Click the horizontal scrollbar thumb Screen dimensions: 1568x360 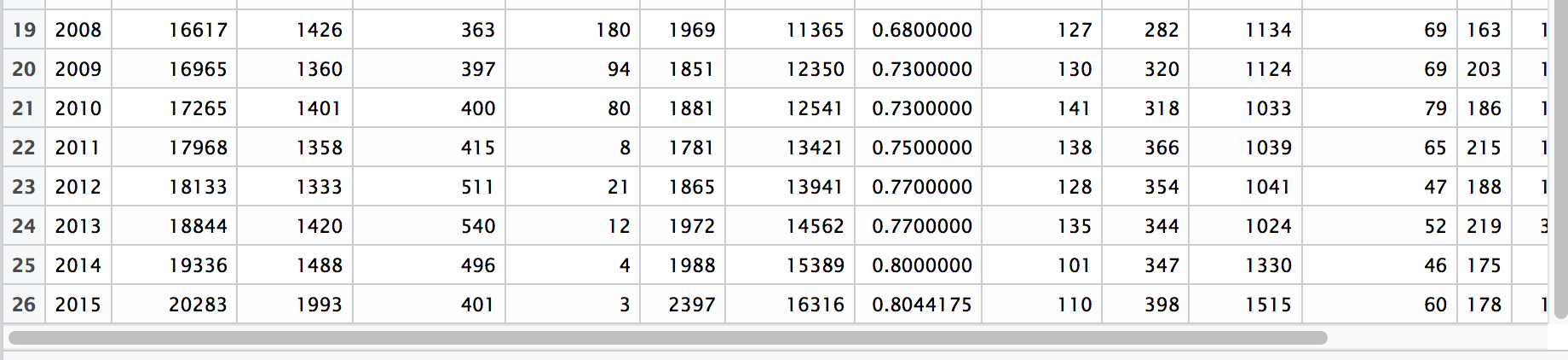click(x=667, y=338)
